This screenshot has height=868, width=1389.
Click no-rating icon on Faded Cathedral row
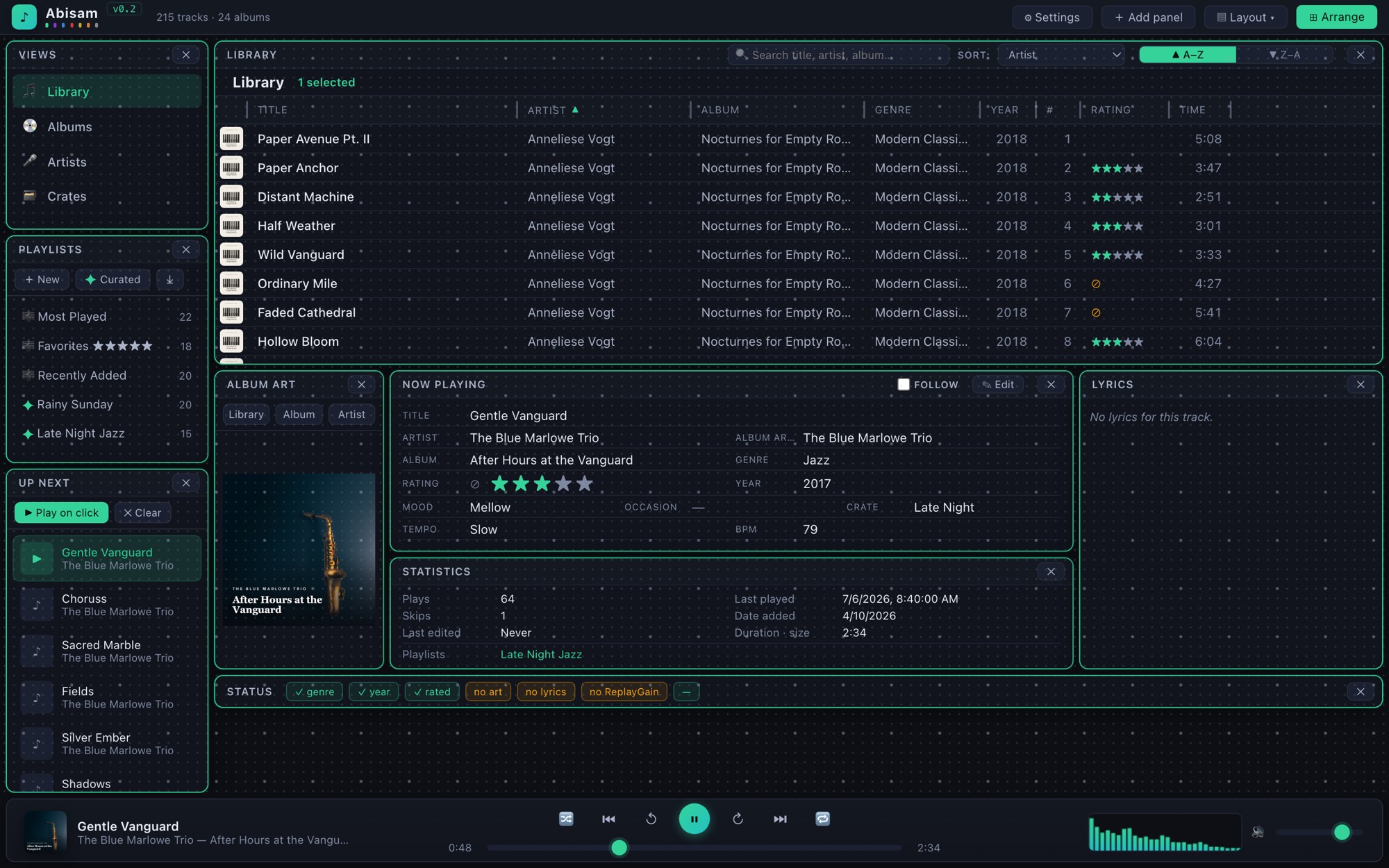click(x=1096, y=312)
